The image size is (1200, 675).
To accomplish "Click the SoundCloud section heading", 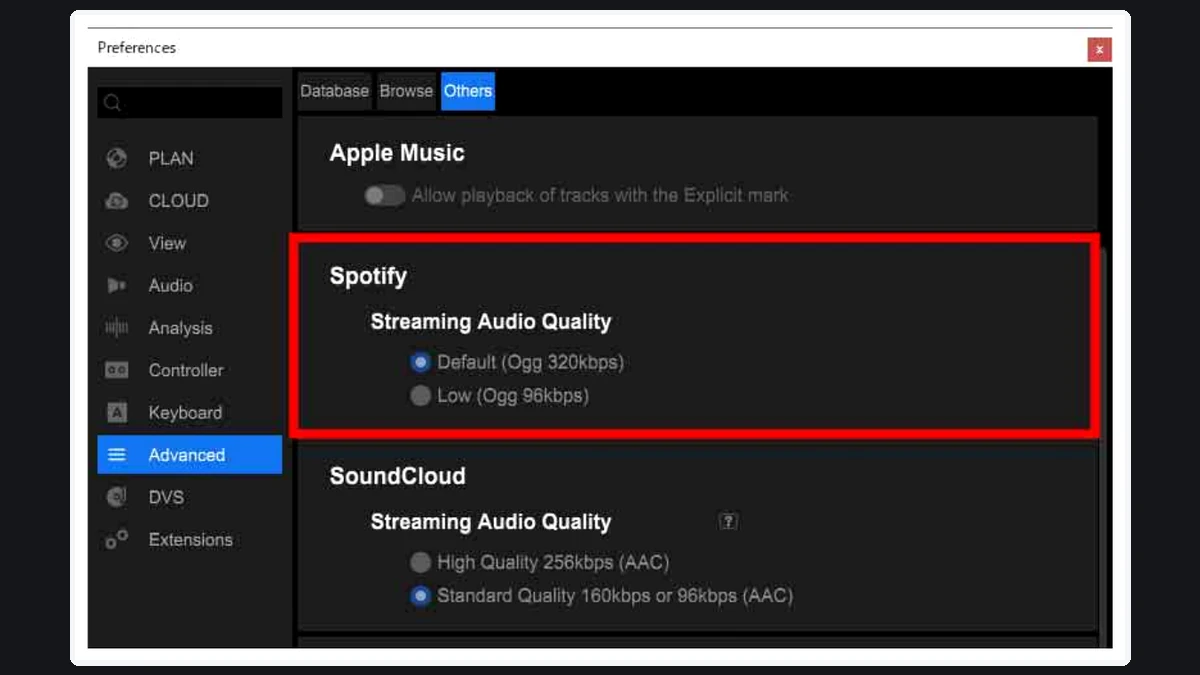I will pyautogui.click(x=398, y=476).
